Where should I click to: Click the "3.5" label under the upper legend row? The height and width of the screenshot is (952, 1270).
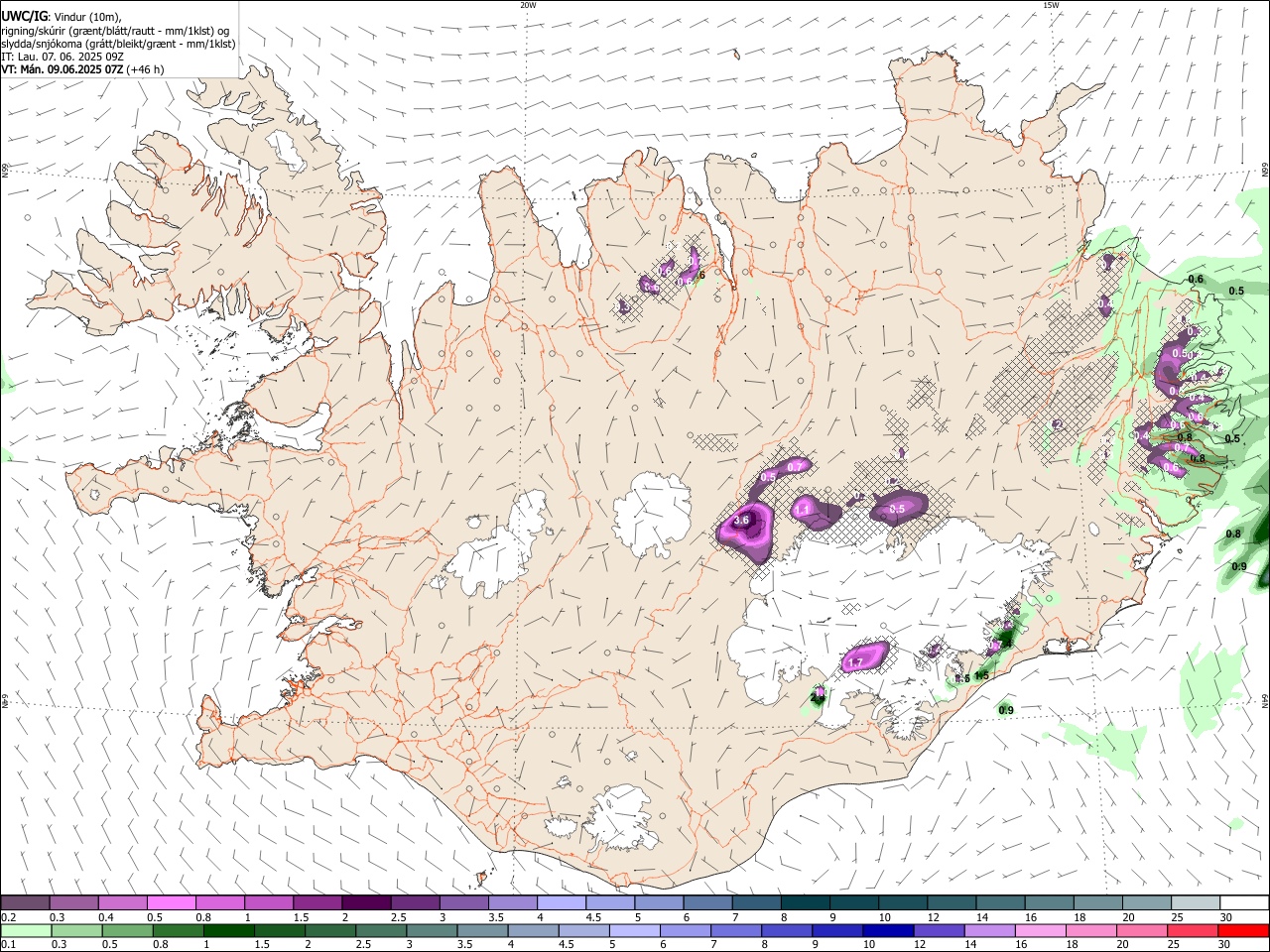click(496, 917)
